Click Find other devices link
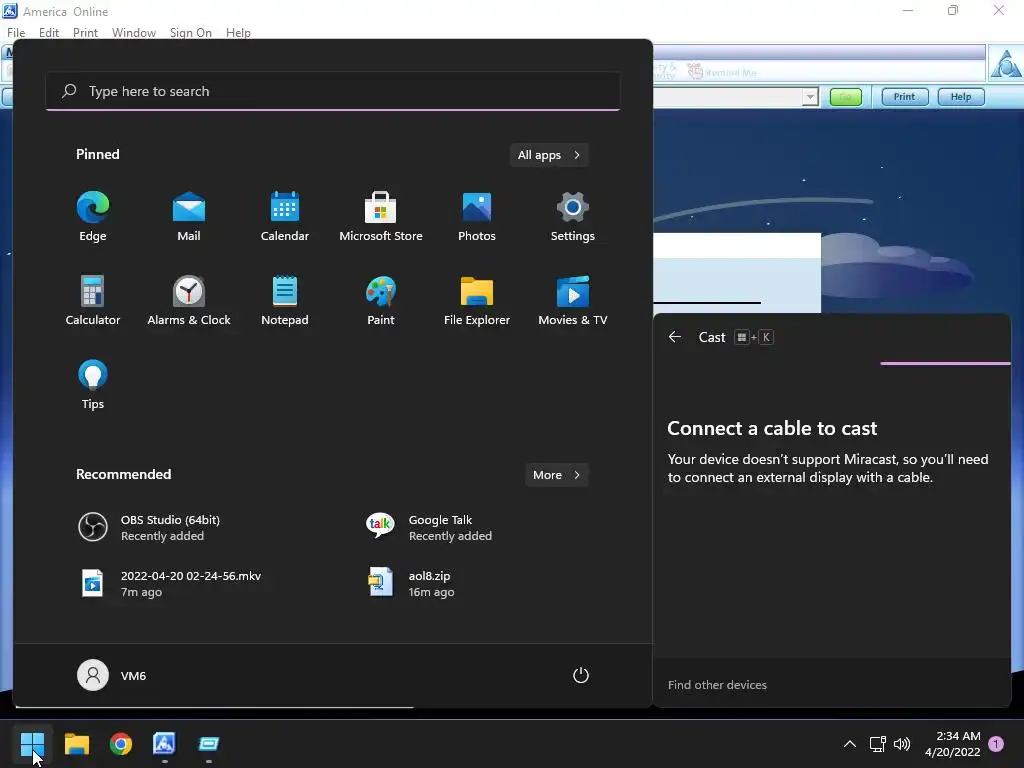Screen dimensions: 1024x768 [717, 685]
